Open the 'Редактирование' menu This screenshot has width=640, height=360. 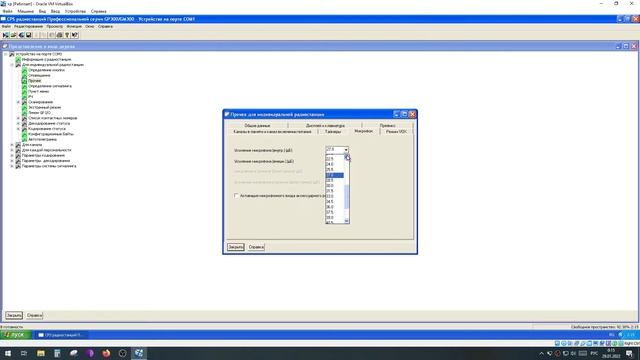(29, 27)
